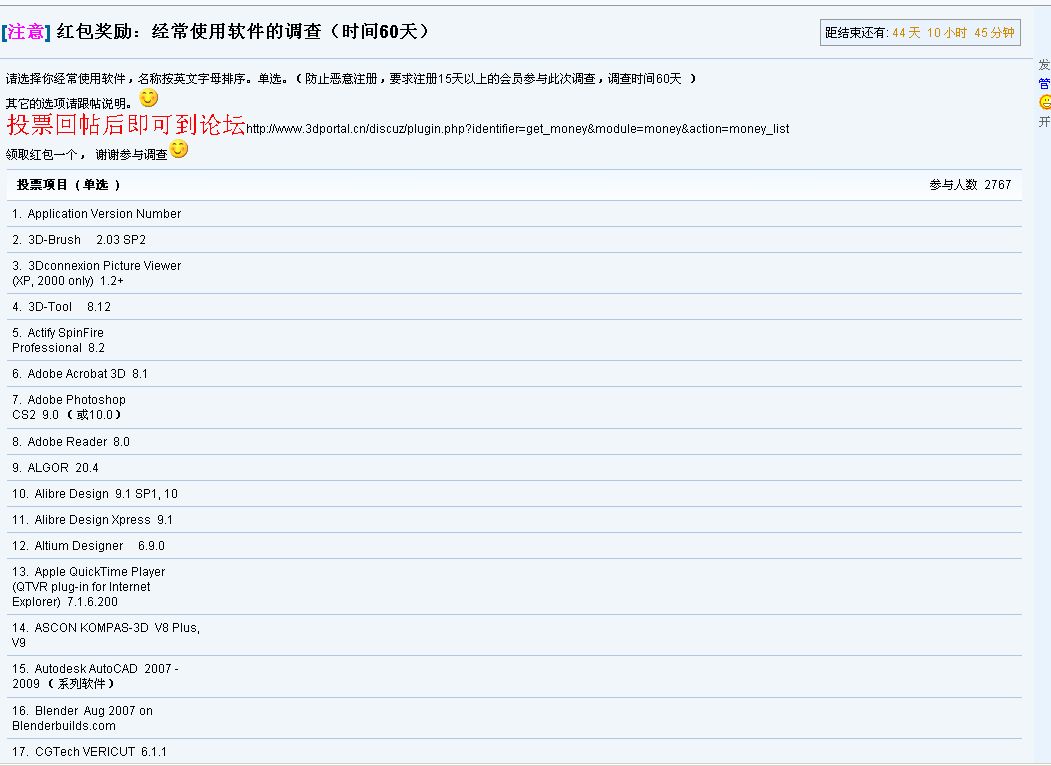
Task: Select option 7 Adobe Photoshop CS2 9.0
Action: coord(69,407)
